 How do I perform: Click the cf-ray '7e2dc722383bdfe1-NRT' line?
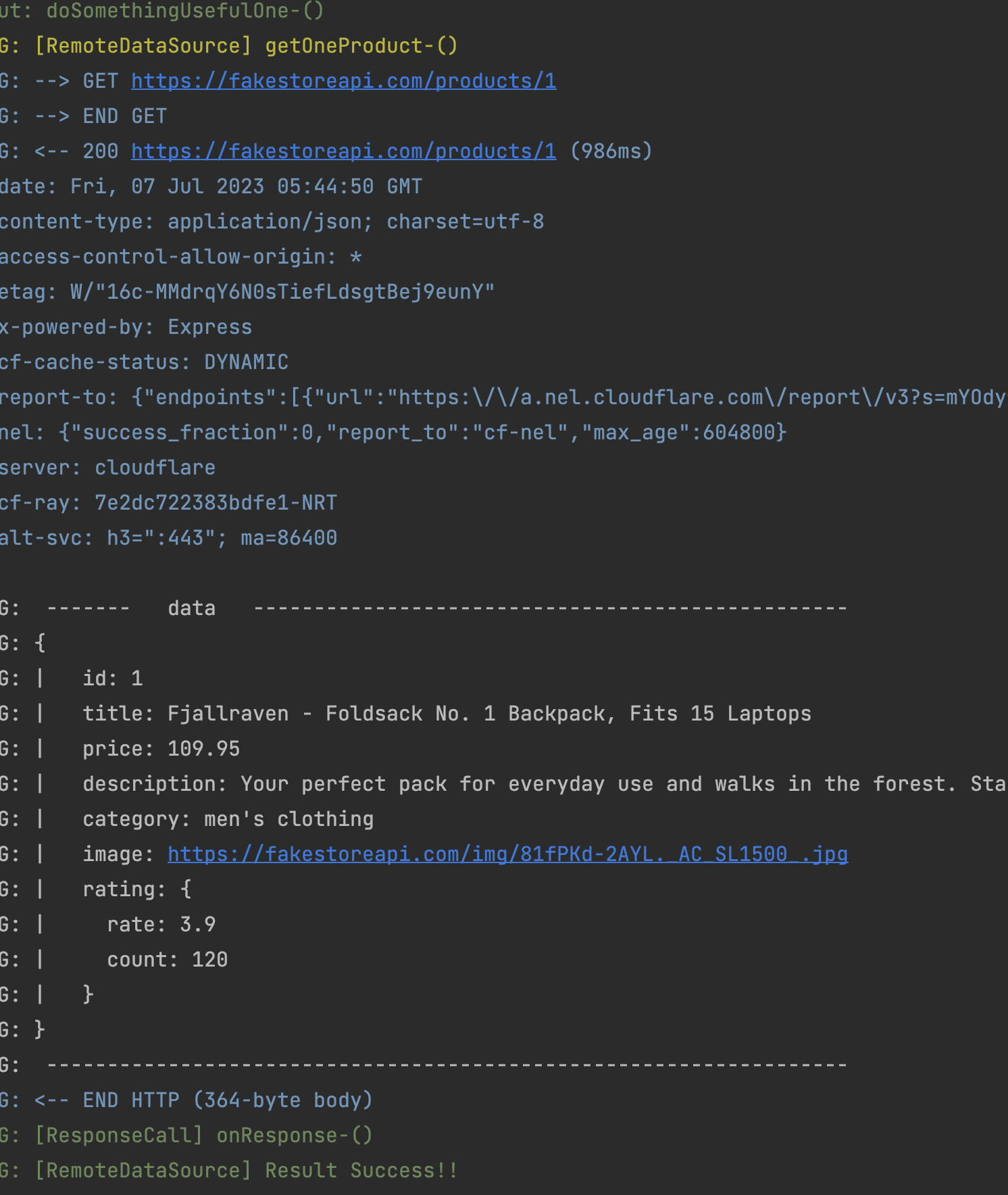pos(168,503)
